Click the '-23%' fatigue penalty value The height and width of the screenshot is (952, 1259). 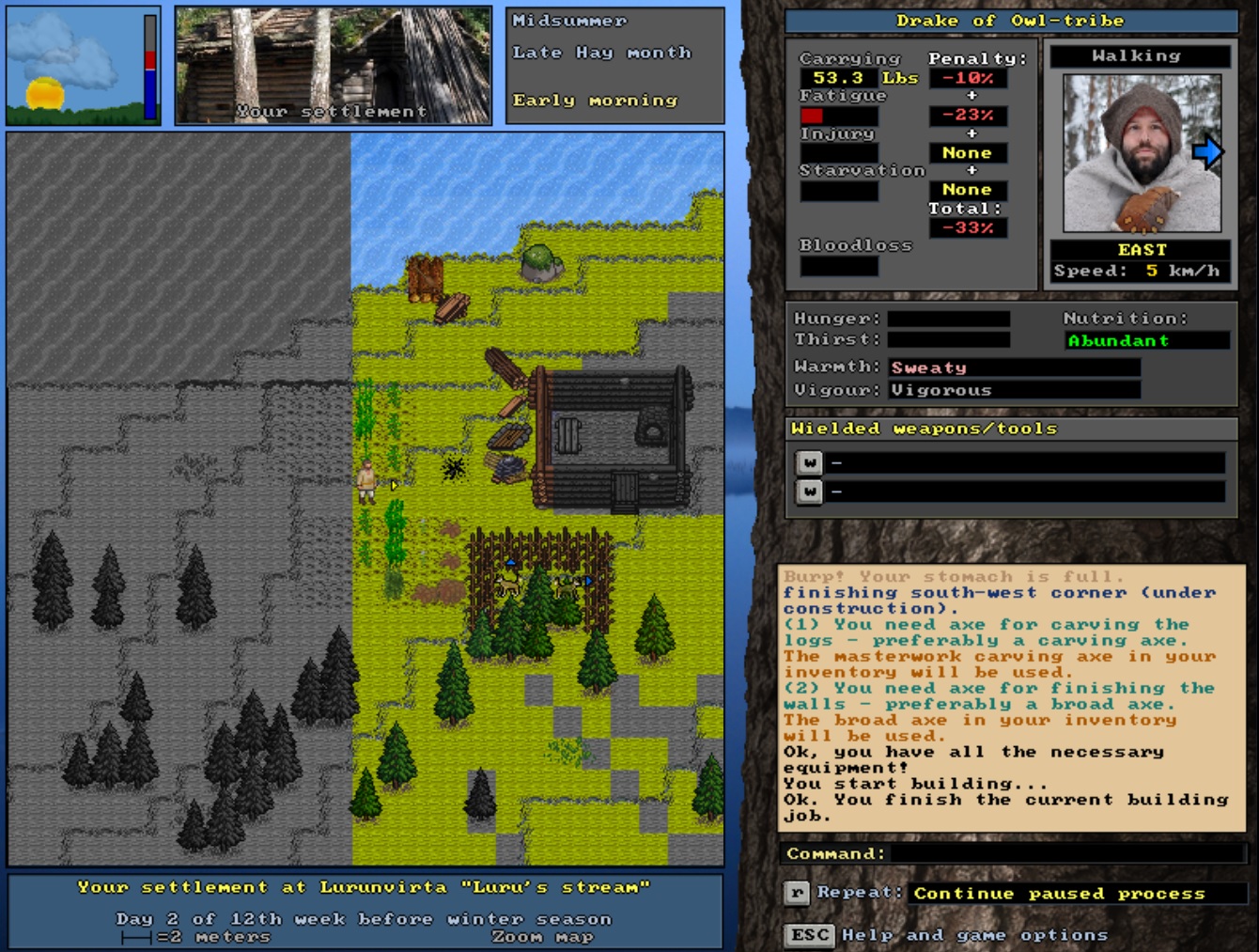click(968, 116)
